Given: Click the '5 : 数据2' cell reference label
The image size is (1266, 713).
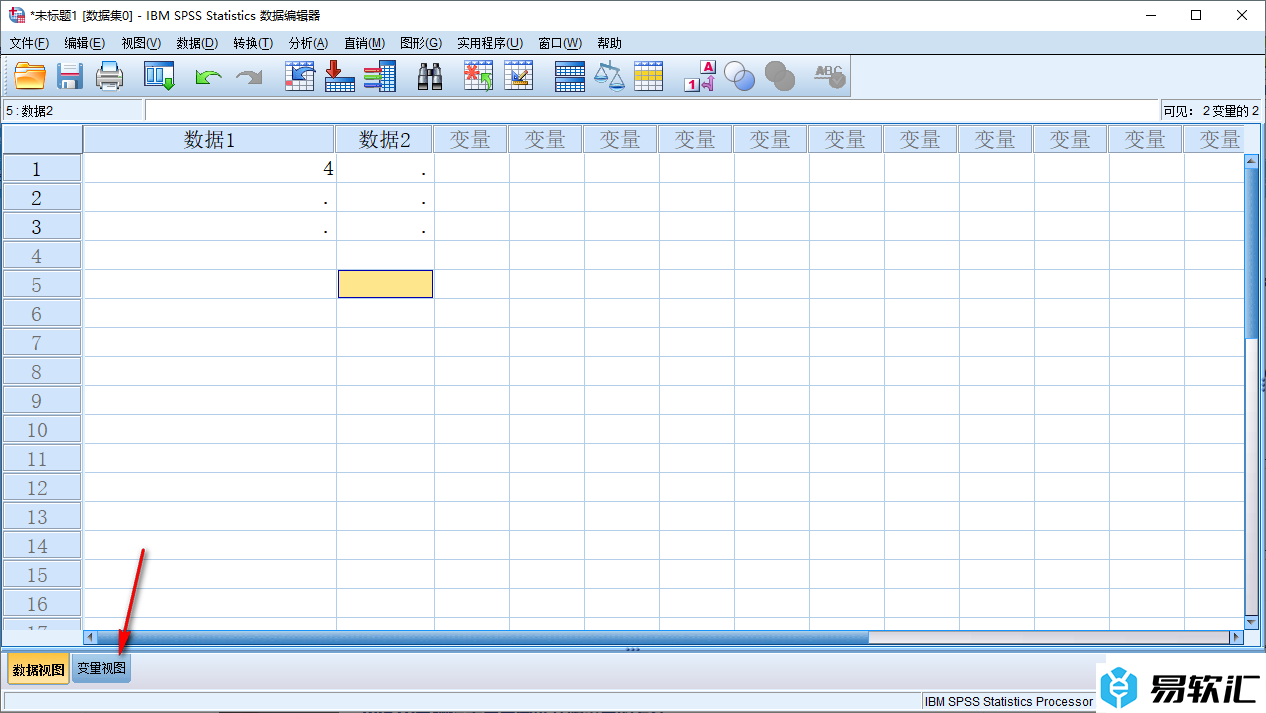Looking at the screenshot, I should pos(73,110).
